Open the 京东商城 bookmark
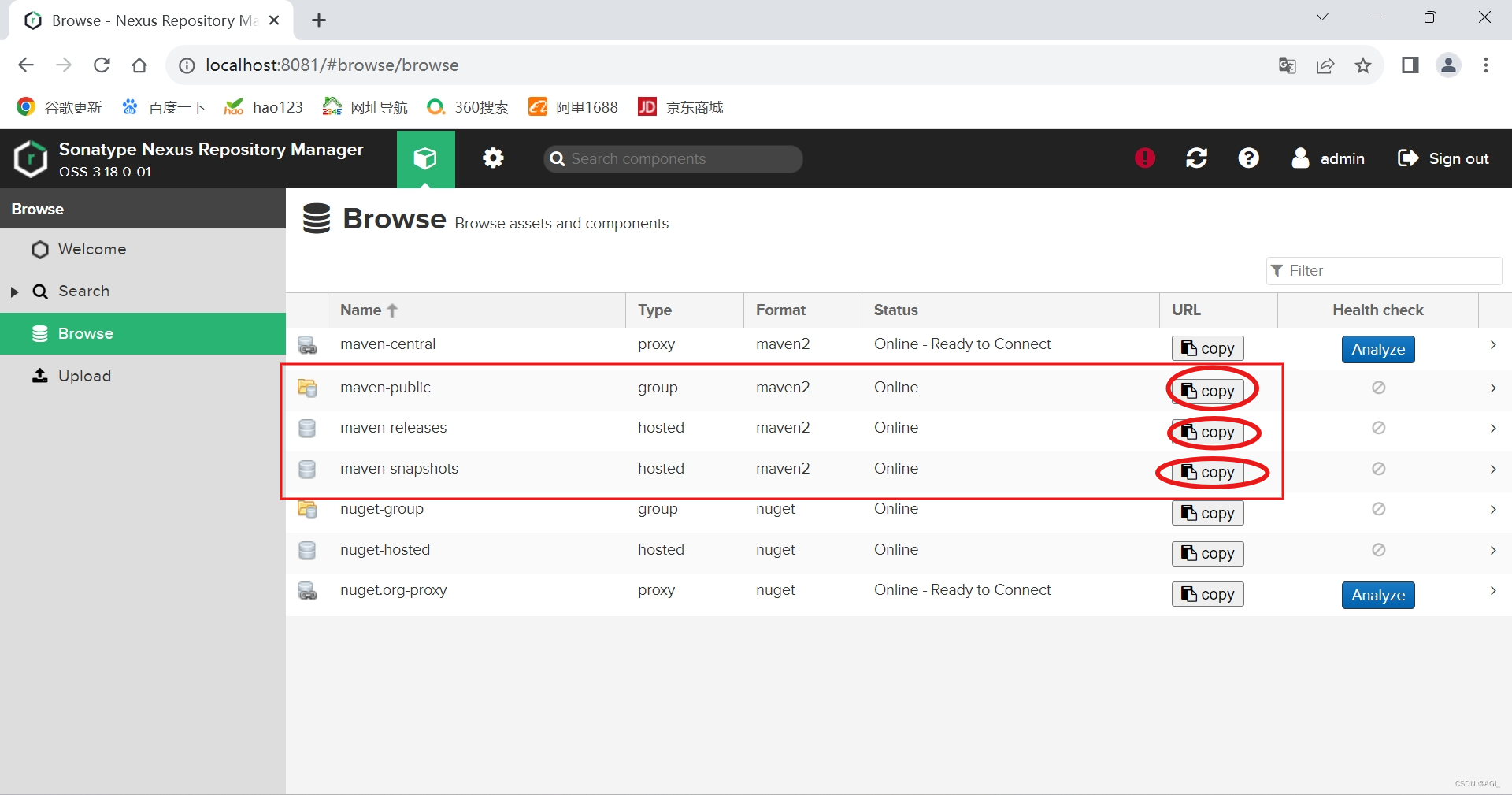The width and height of the screenshot is (1512, 795). click(680, 107)
